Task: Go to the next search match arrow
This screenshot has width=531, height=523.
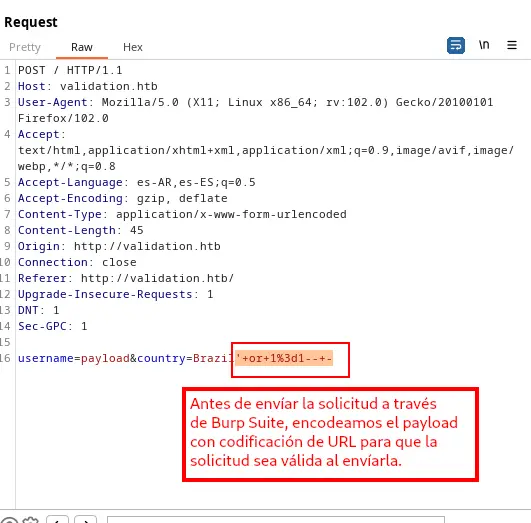Action: pyautogui.click(x=85, y=520)
